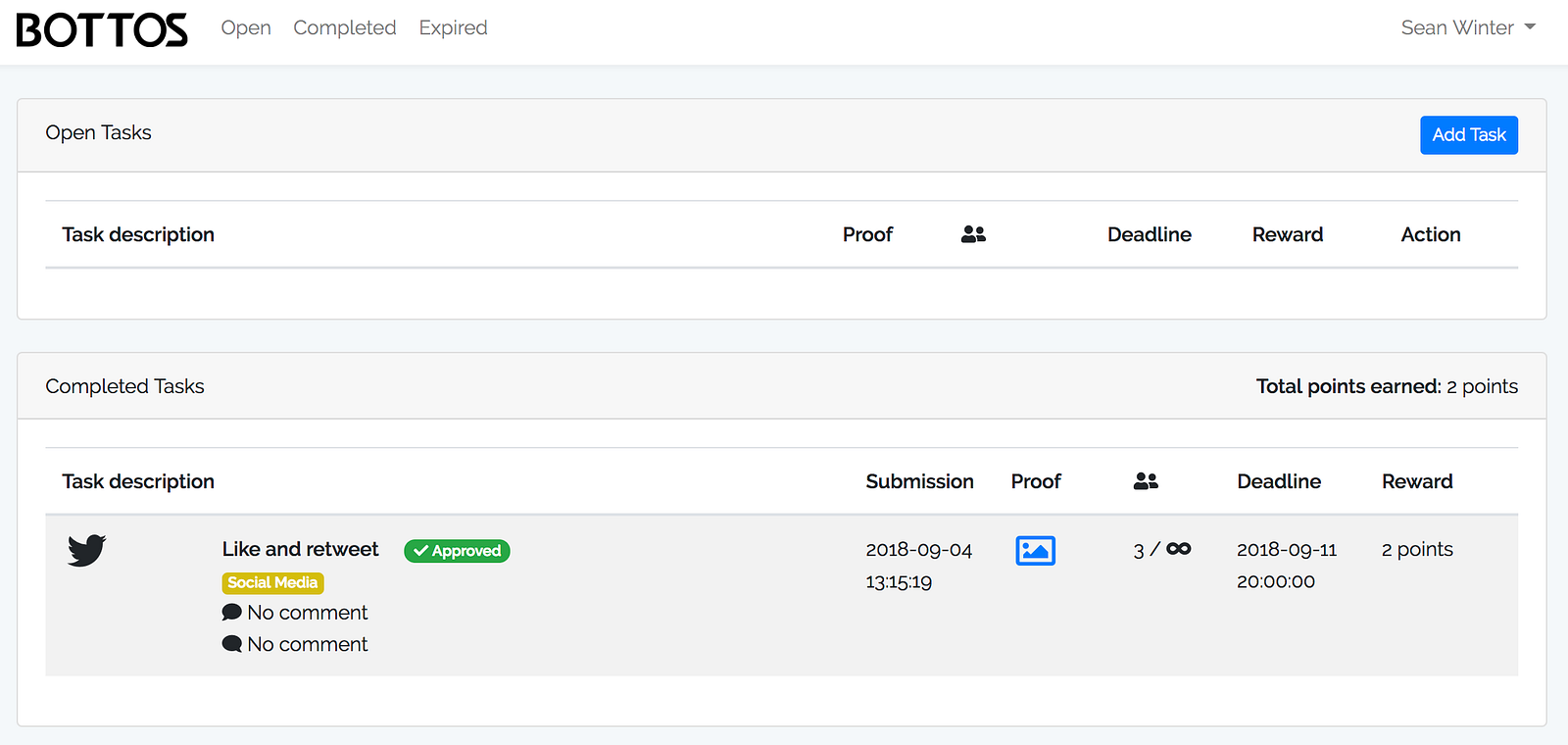Click the first comment bubble icon
1568x745 pixels.
pos(232,613)
